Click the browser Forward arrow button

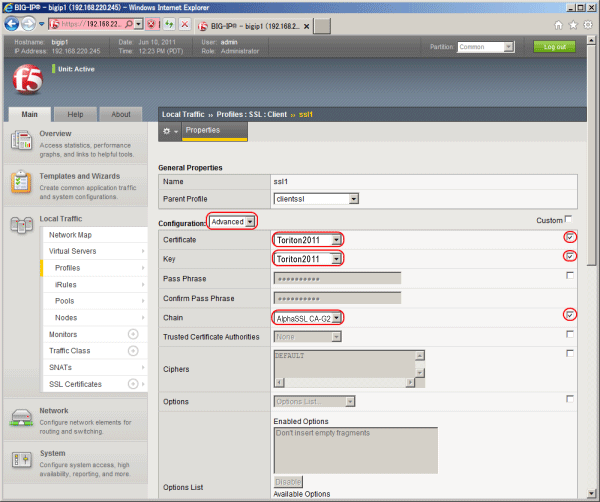click(28, 24)
